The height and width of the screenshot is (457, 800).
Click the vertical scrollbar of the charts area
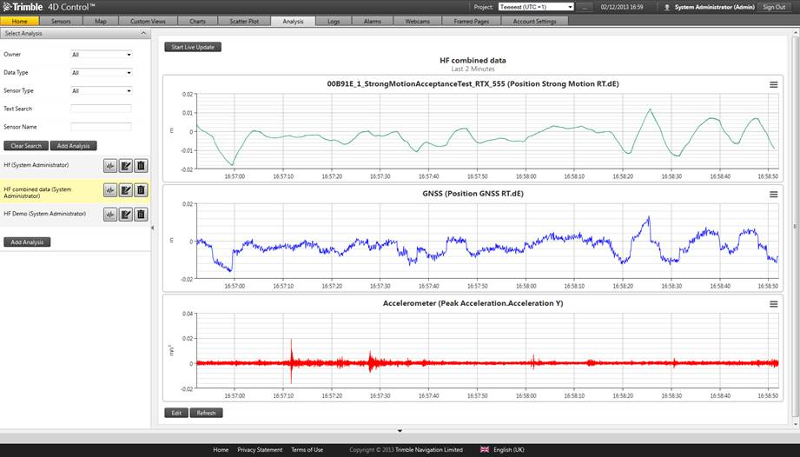[796, 228]
